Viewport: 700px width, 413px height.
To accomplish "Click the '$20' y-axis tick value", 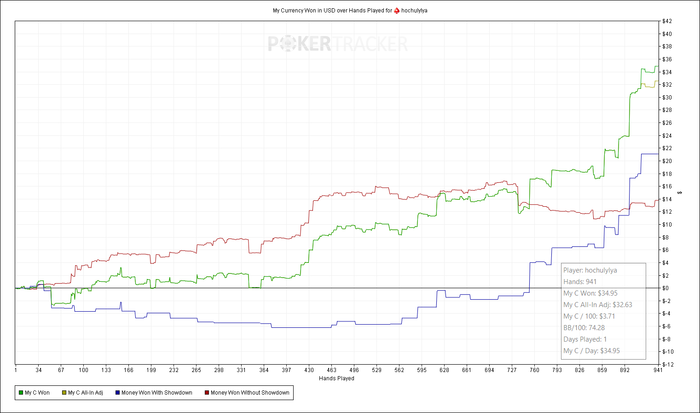I will (667, 161).
